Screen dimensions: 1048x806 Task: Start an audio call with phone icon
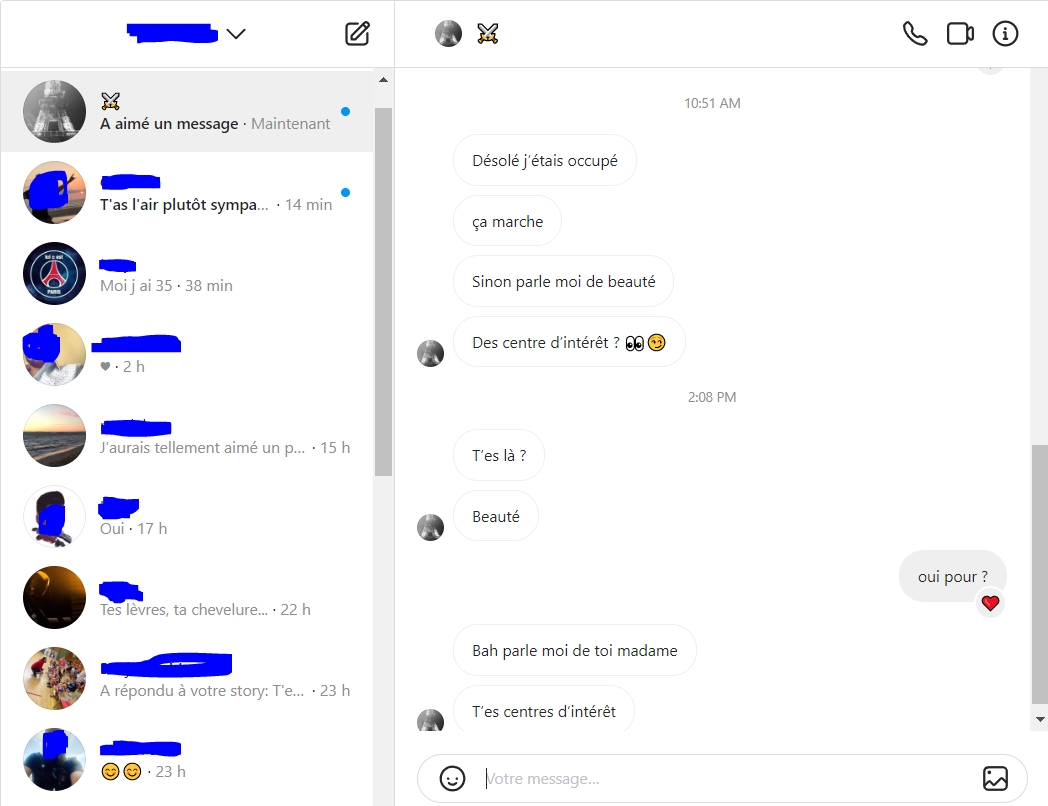click(915, 33)
